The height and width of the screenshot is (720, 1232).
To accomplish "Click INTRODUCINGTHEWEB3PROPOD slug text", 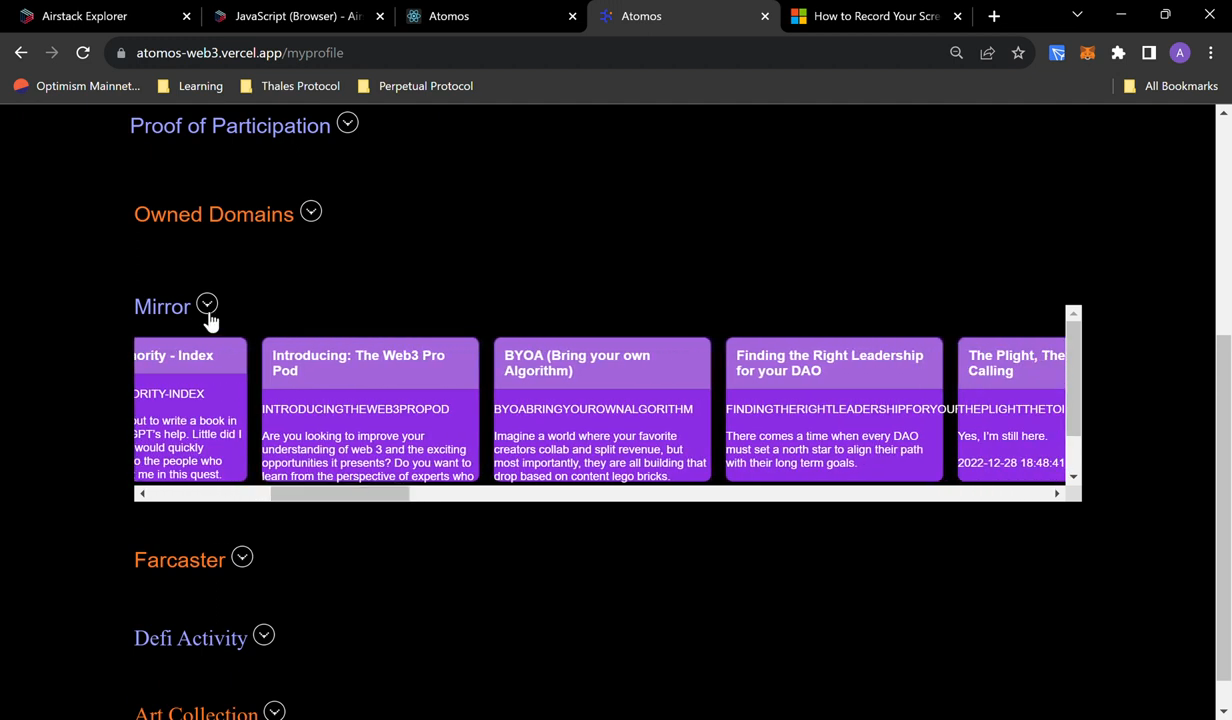I will coord(356,409).
